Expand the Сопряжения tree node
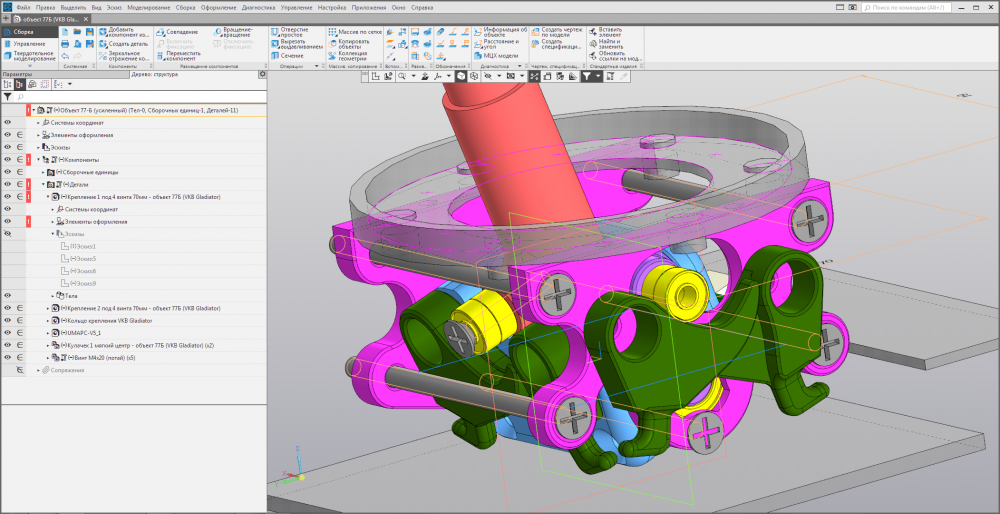 pyautogui.click(x=38, y=370)
